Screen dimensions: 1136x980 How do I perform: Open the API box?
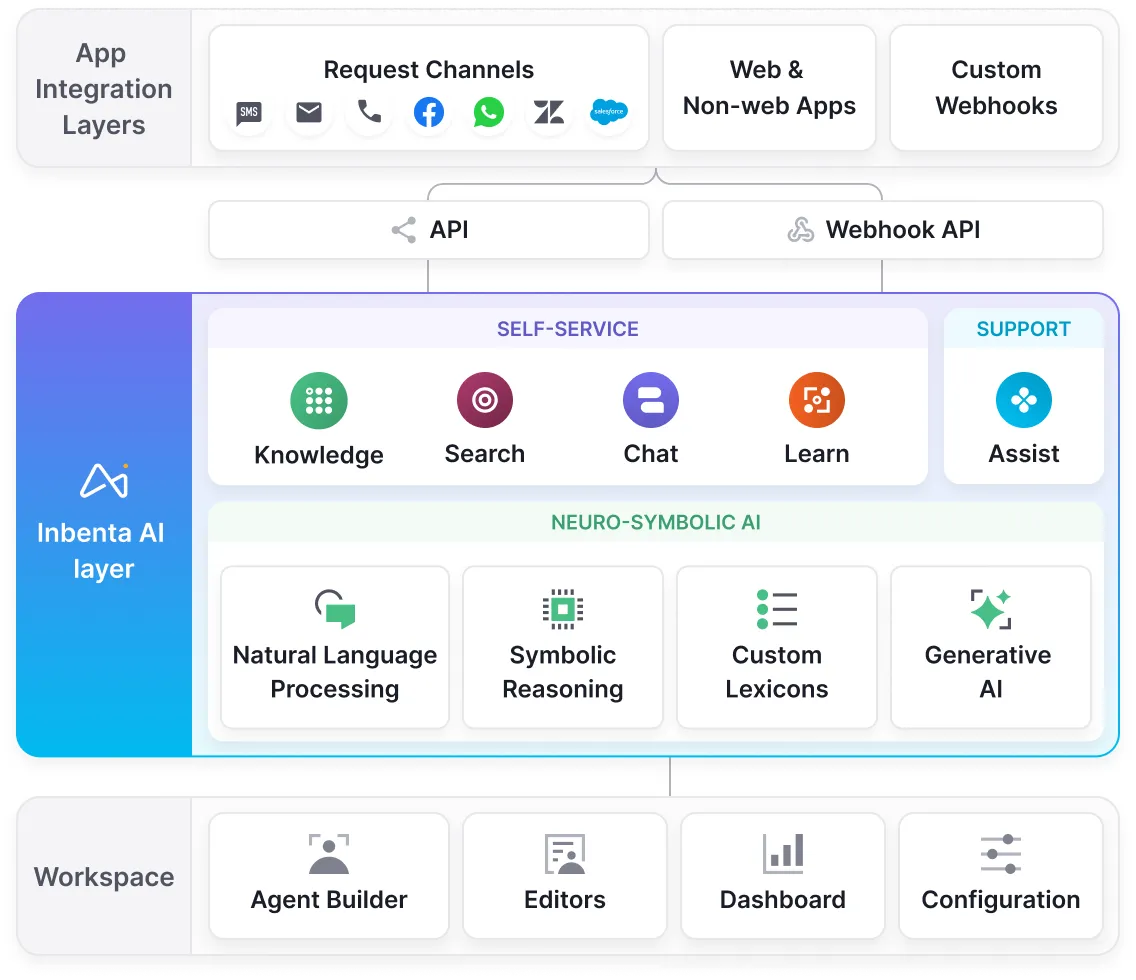point(428,229)
